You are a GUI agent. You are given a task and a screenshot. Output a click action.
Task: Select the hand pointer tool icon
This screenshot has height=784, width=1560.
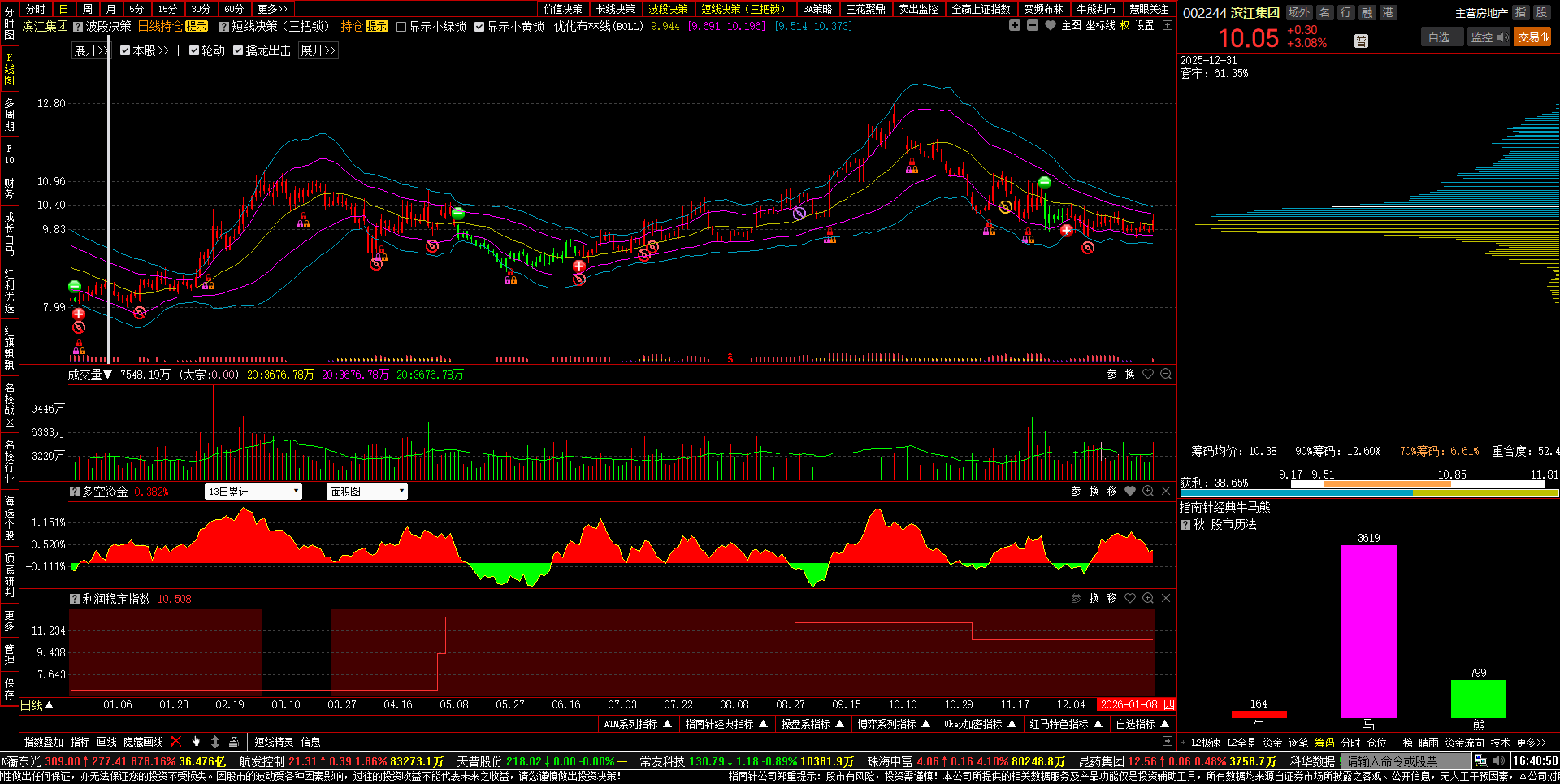coord(196,741)
